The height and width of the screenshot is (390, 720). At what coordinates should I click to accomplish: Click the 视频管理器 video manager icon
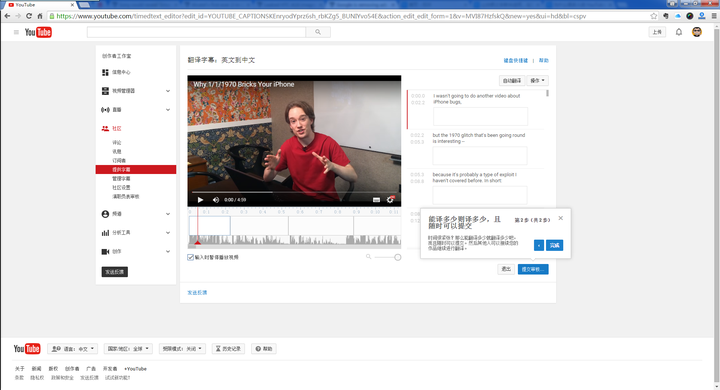tap(105, 91)
